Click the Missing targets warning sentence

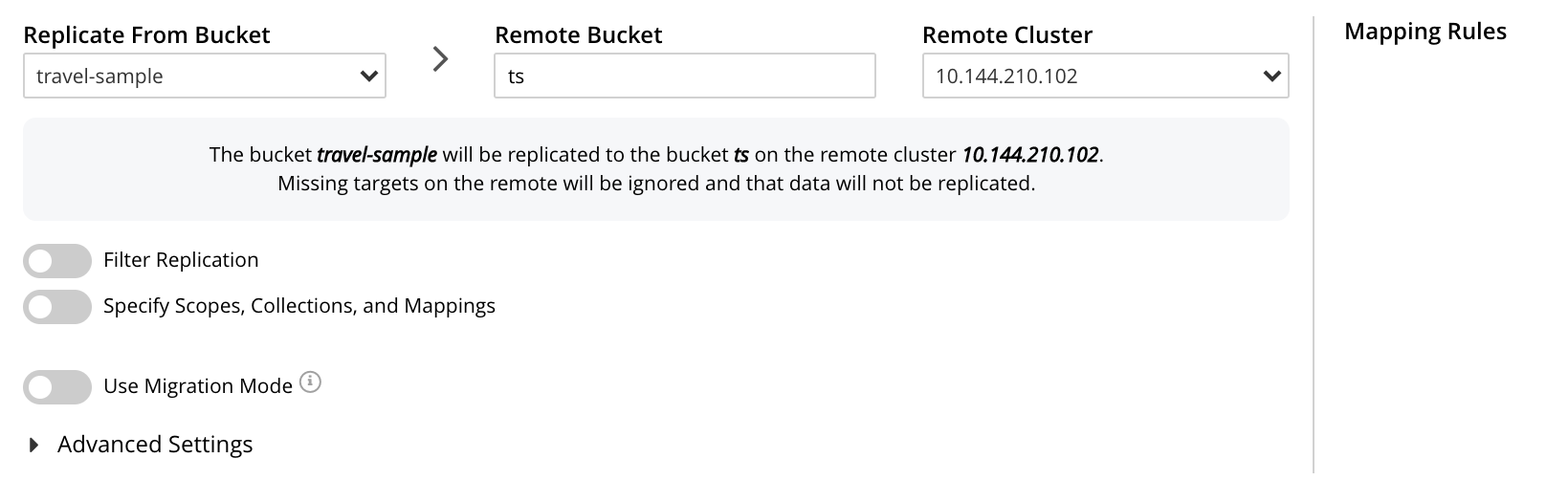(656, 184)
